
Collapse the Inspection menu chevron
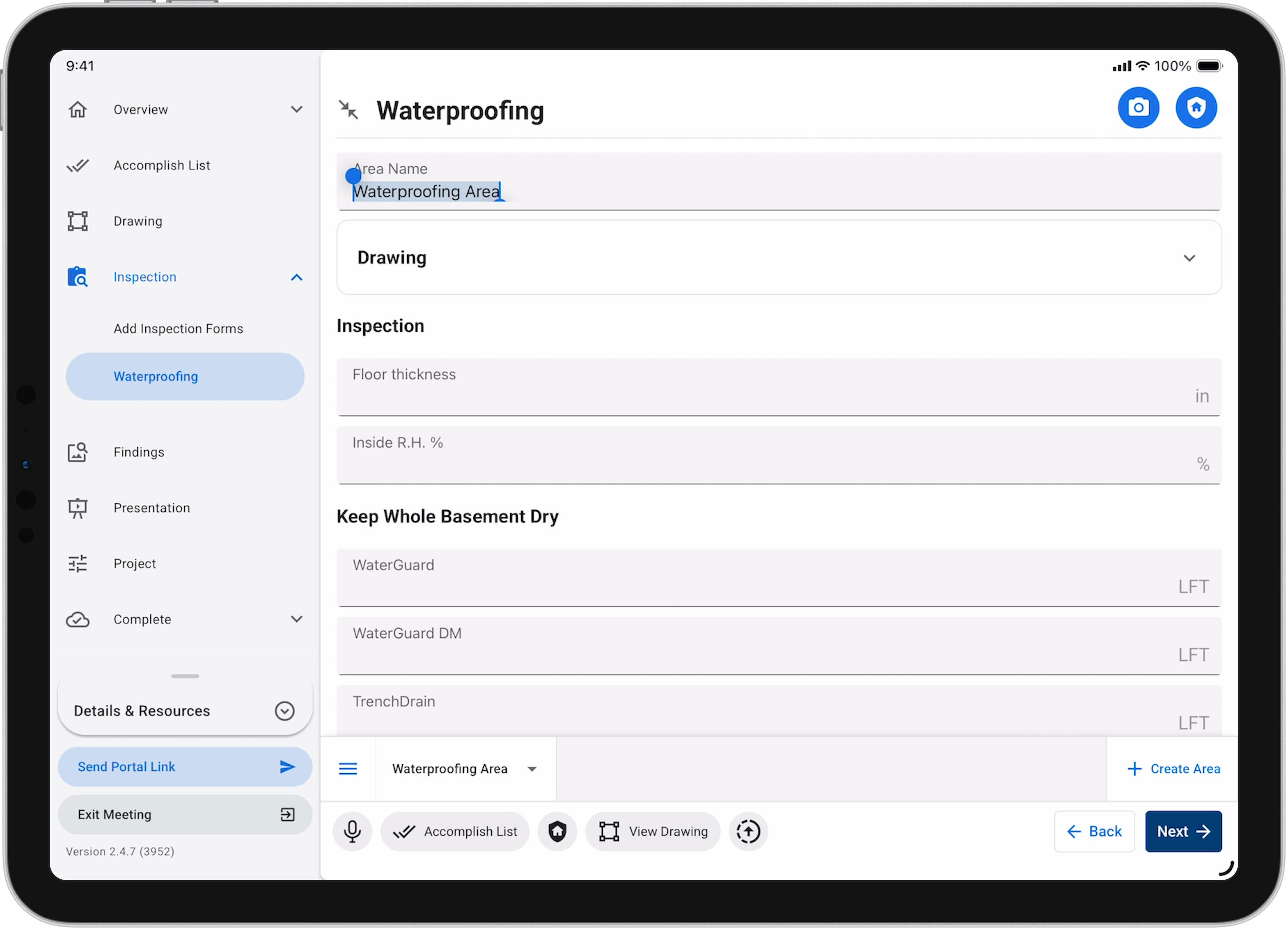(297, 277)
